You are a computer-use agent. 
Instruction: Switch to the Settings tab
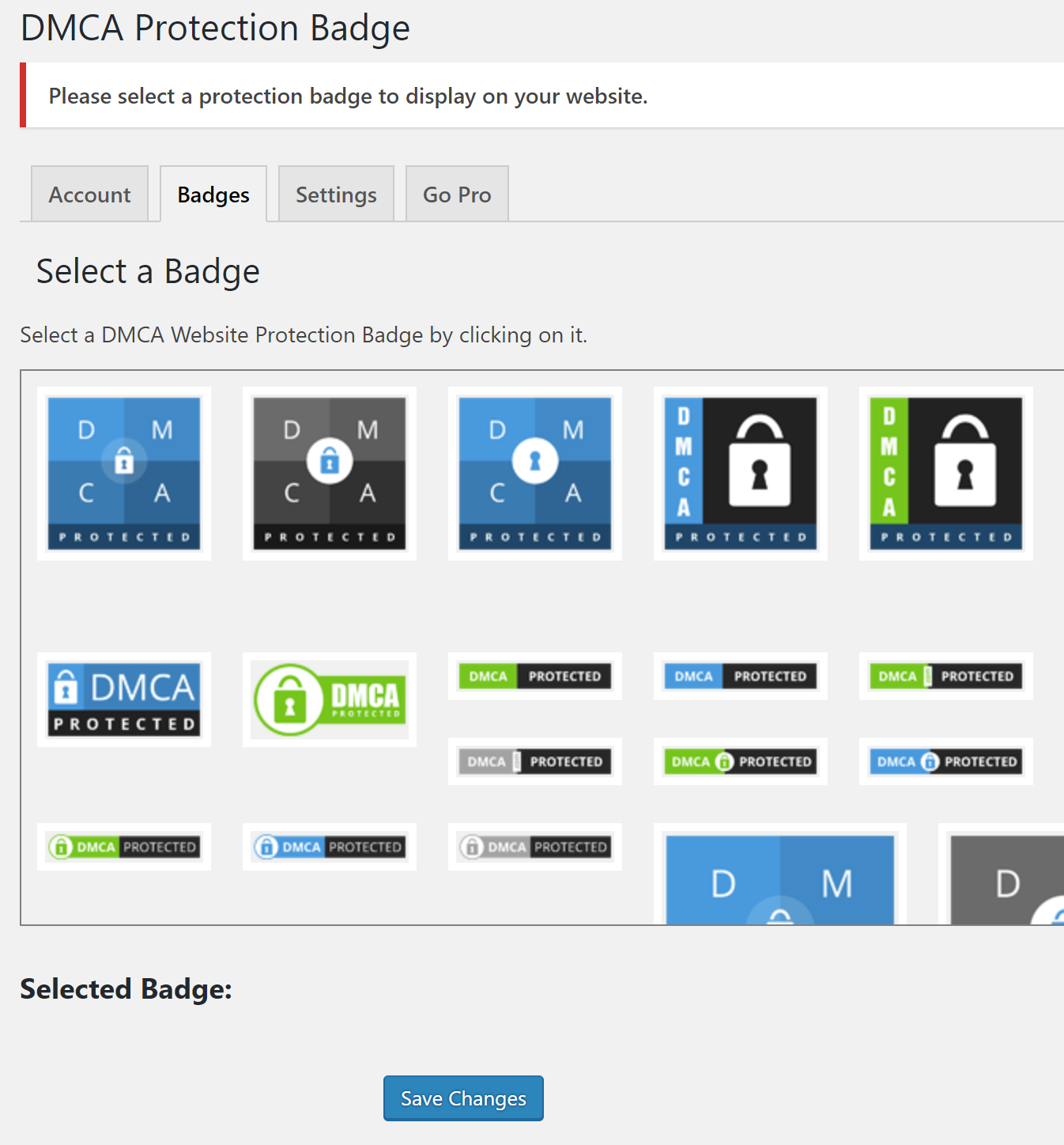tap(336, 195)
